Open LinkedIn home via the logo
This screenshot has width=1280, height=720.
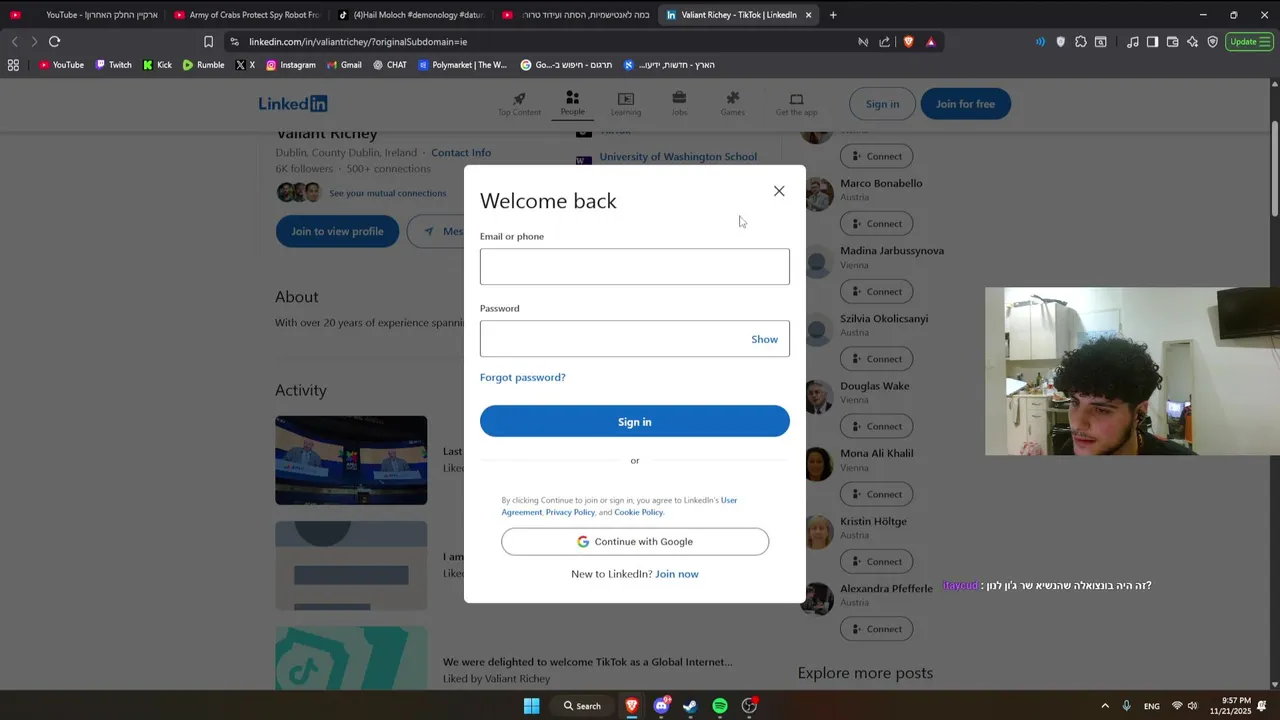coord(293,104)
